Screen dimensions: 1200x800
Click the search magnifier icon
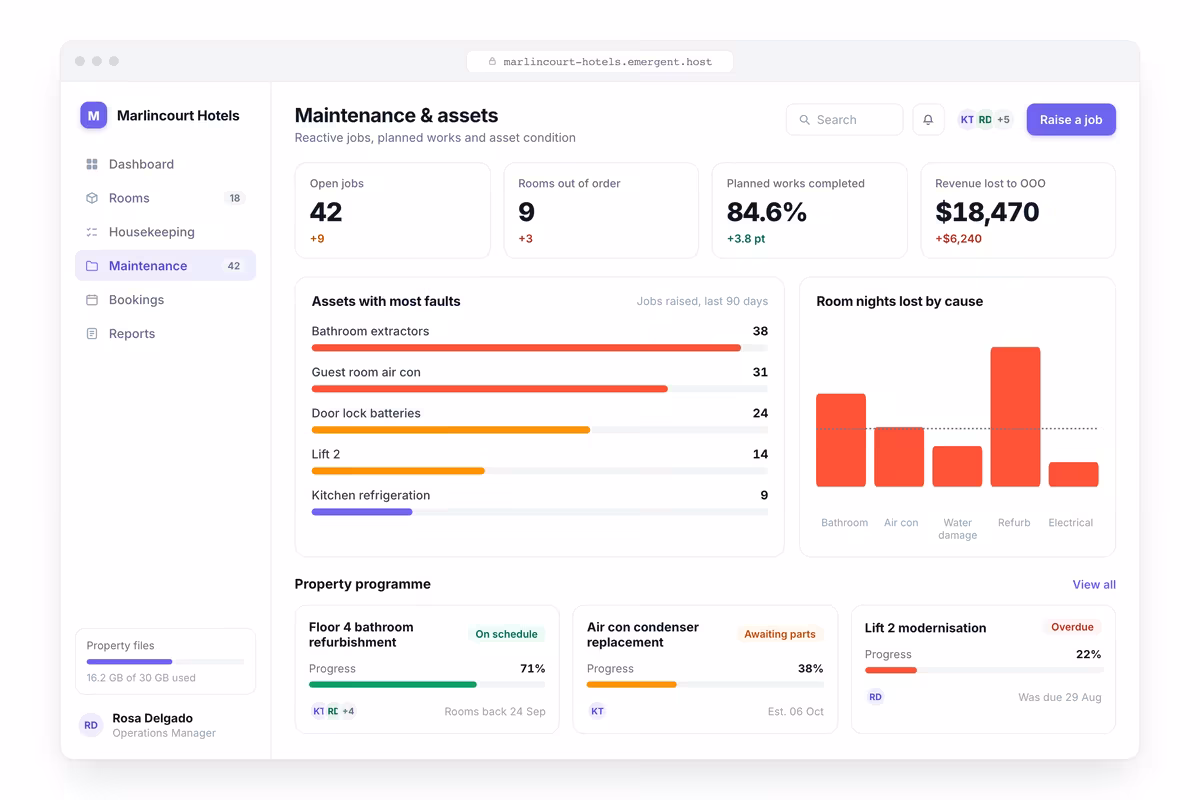804,120
